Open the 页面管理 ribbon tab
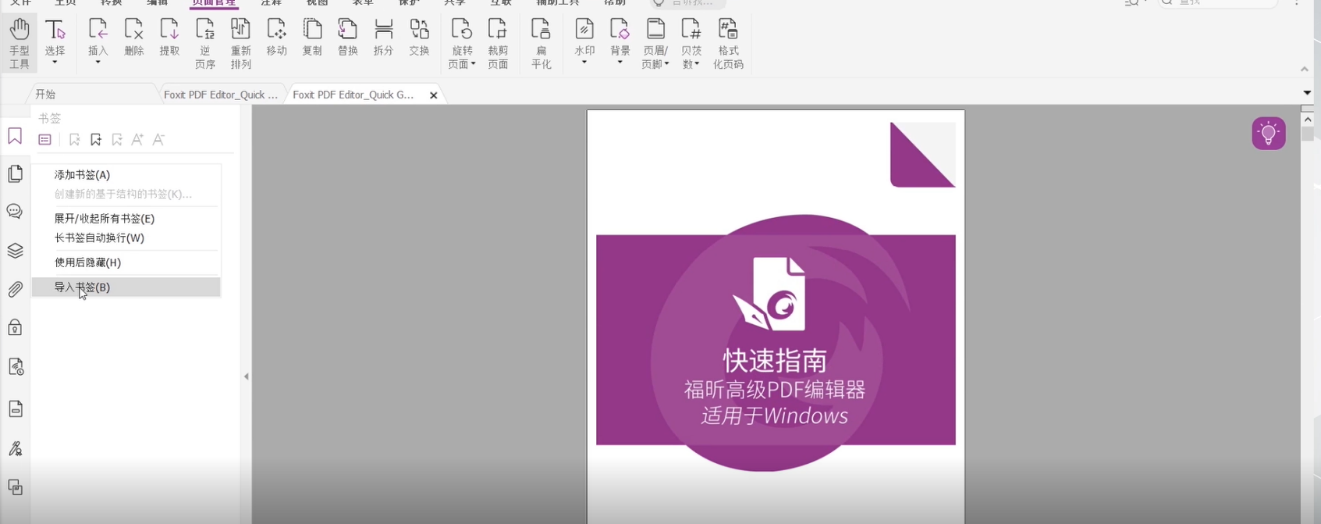The image size is (1321, 524). coord(214,3)
